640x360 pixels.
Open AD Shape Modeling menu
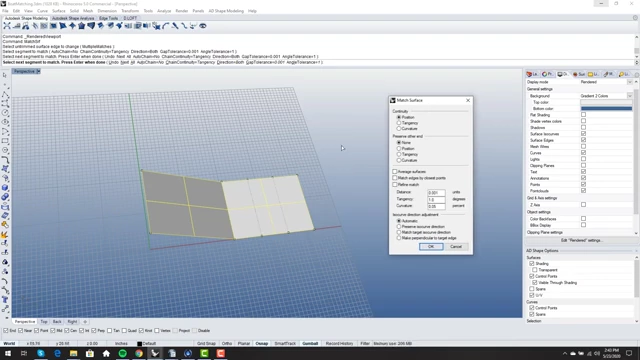(226, 11)
